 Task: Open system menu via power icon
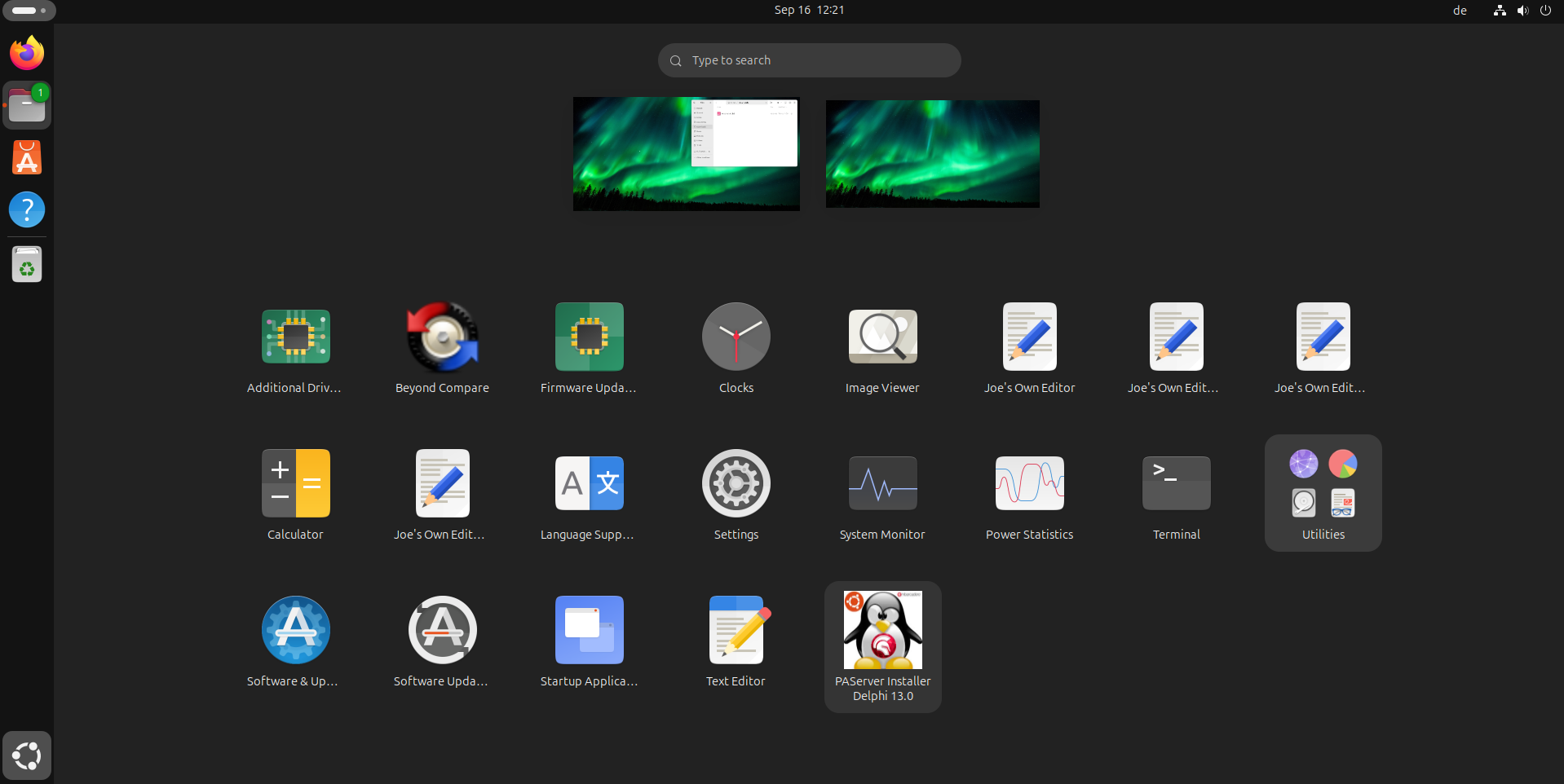1545,11
